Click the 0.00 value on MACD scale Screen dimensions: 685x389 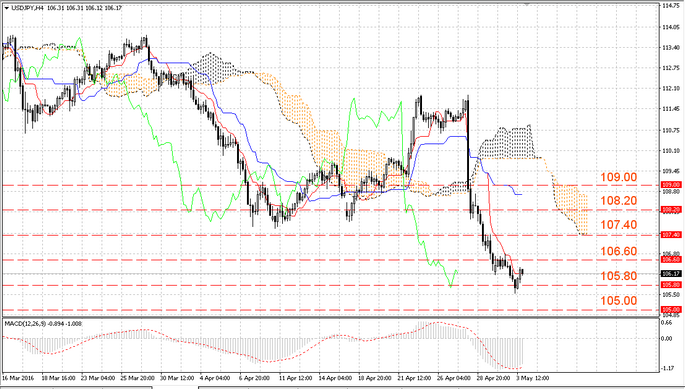click(x=667, y=338)
